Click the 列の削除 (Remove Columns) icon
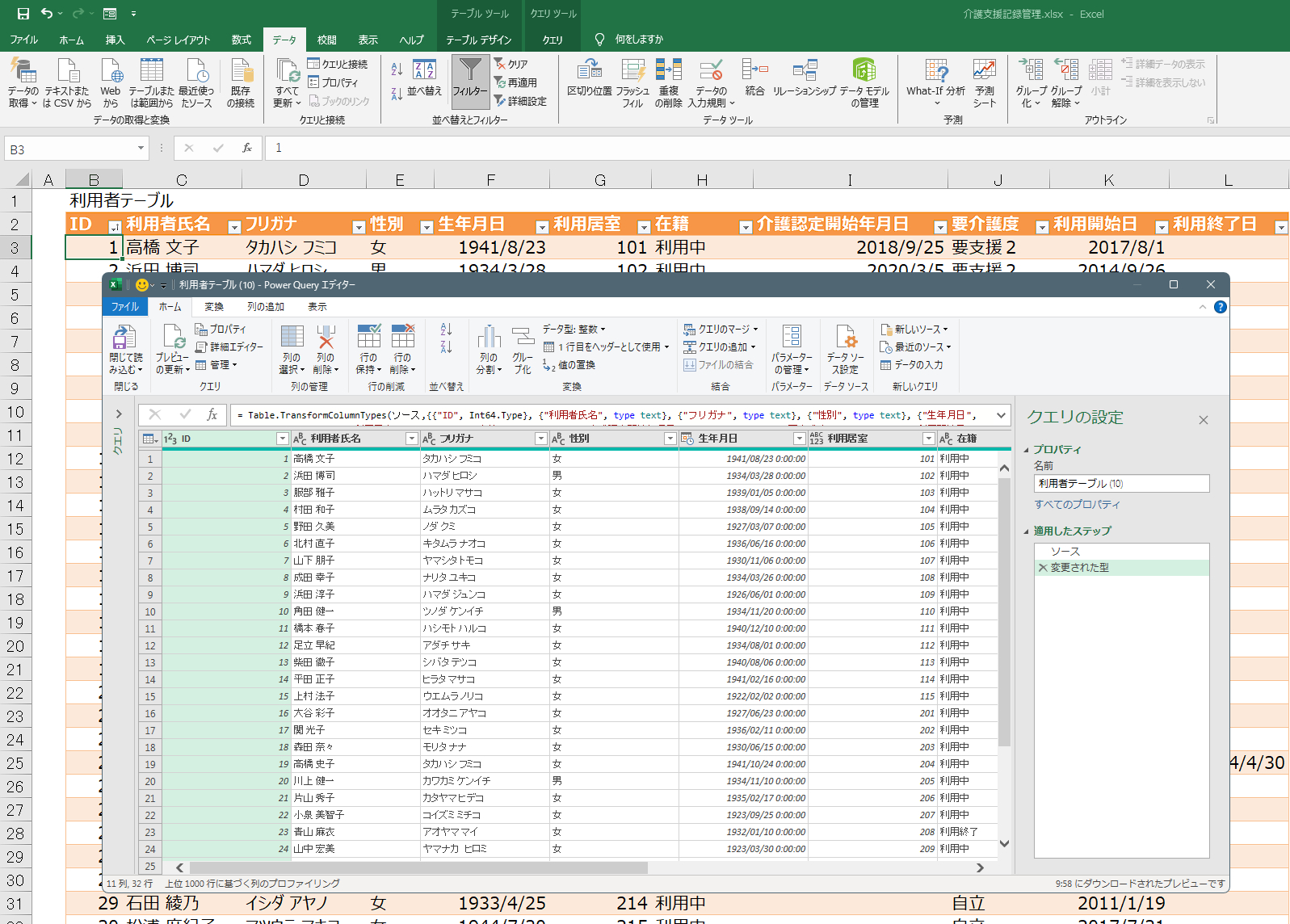Image resolution: width=1290 pixels, height=924 pixels. [x=326, y=338]
